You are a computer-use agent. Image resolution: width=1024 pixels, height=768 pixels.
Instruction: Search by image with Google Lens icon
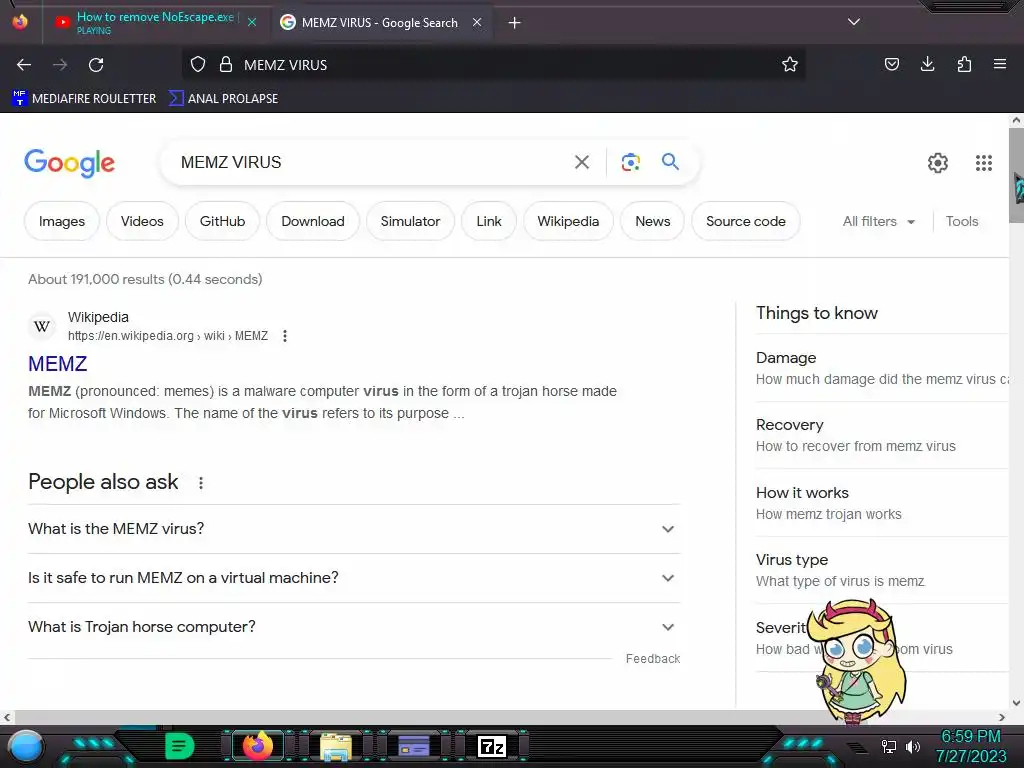point(630,162)
